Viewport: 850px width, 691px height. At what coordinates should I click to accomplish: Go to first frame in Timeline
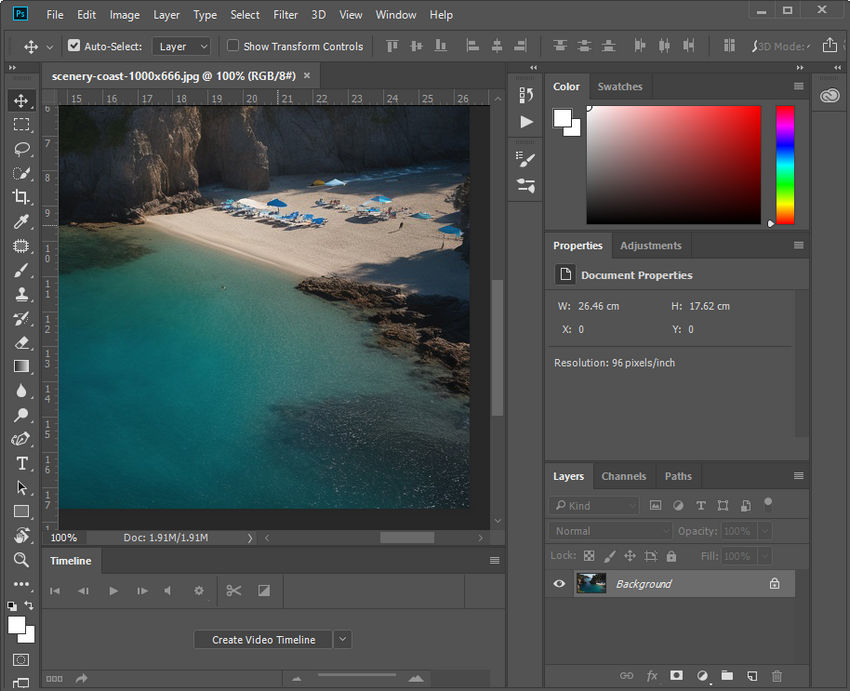(55, 591)
